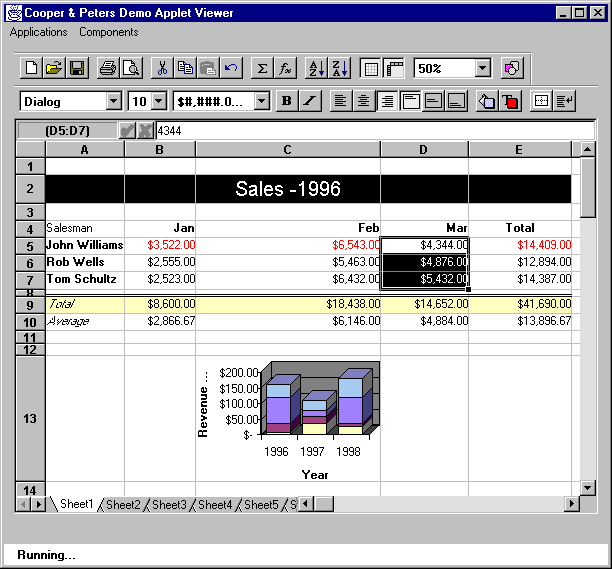Click the Cut scissors icon
612x569 pixels.
point(161,68)
